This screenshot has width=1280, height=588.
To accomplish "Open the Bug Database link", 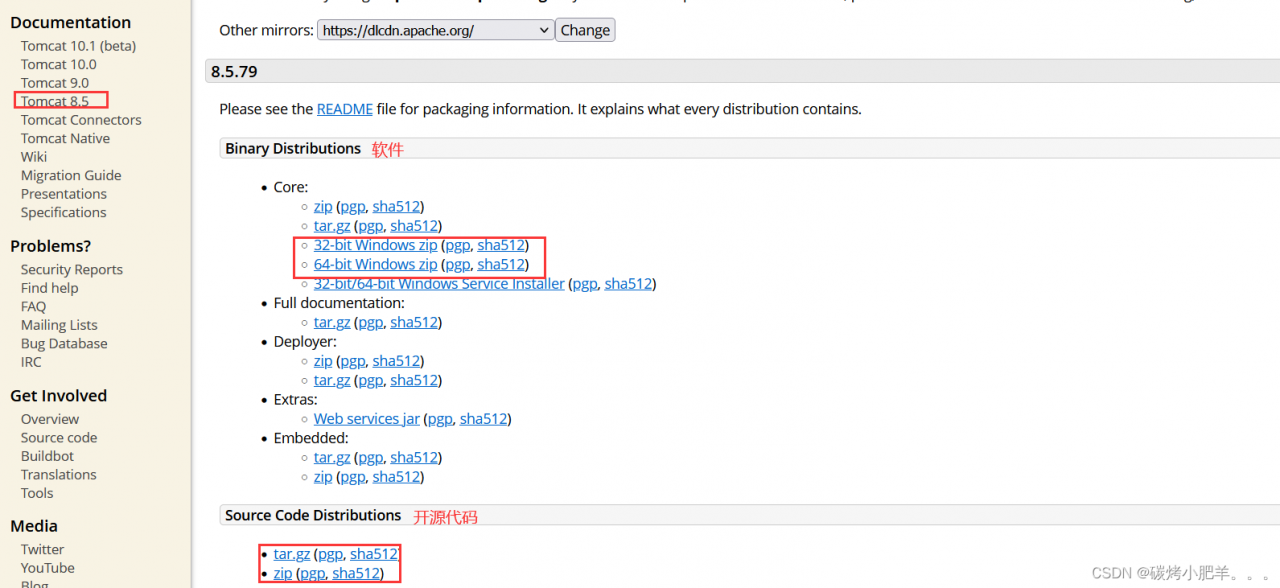I will (64, 344).
